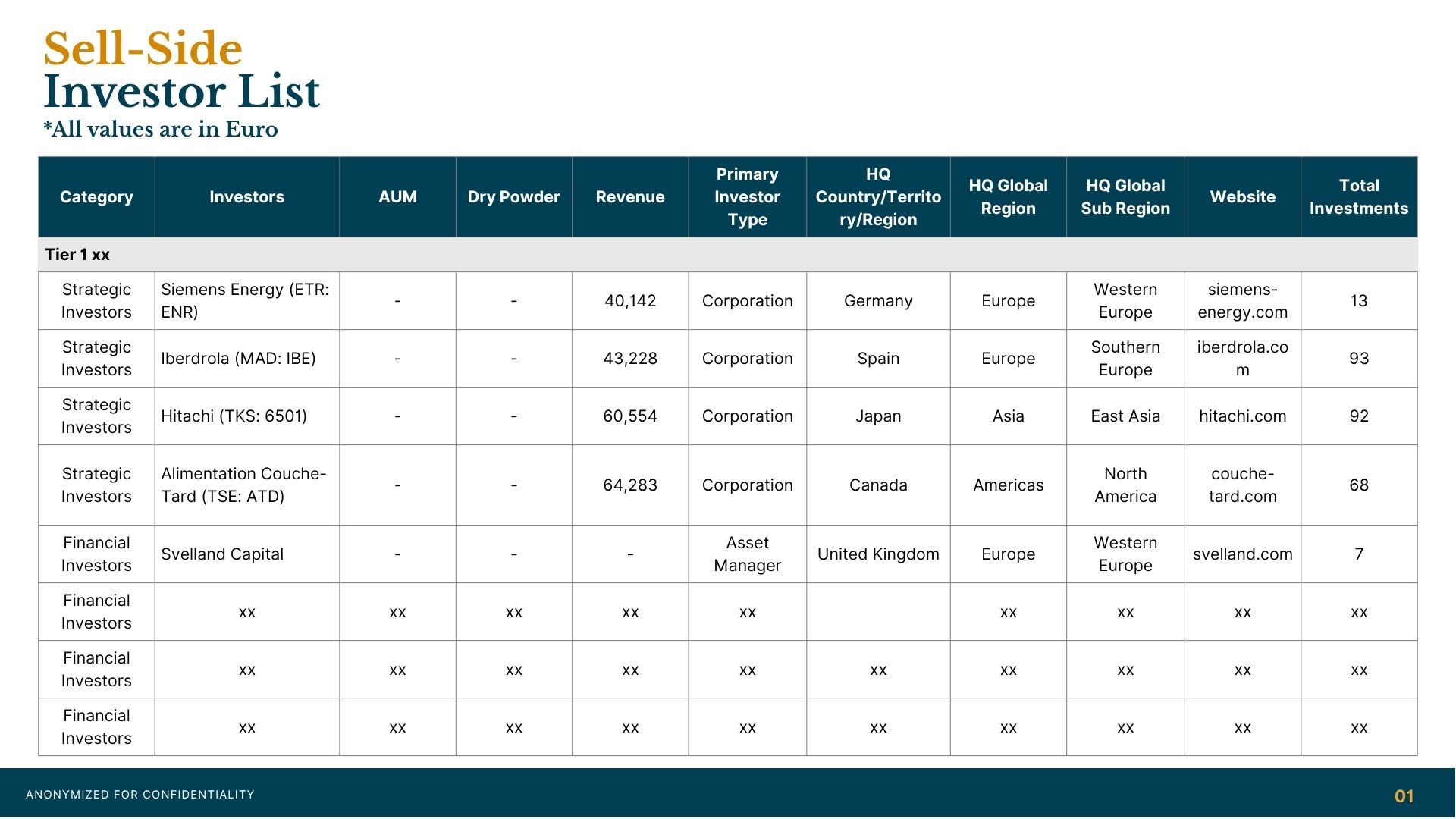
Task: Select the Anonymized for Confidentiality footer text
Action: [140, 795]
